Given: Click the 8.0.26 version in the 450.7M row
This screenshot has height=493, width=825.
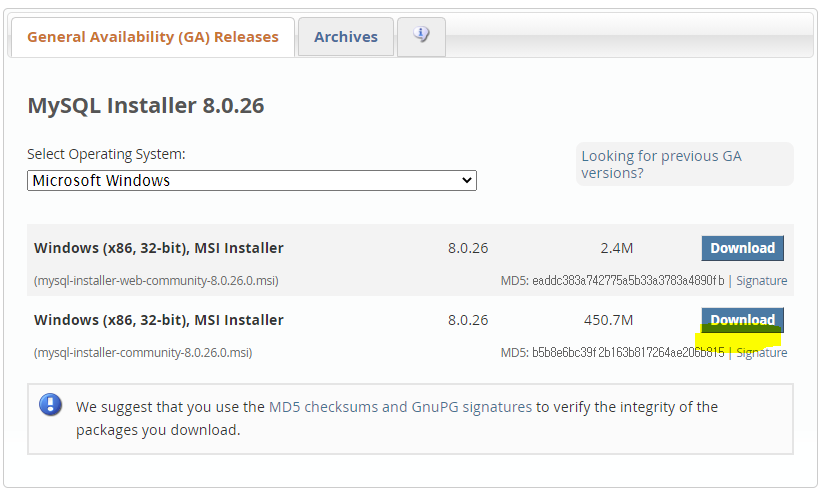Looking at the screenshot, I should coord(468,320).
